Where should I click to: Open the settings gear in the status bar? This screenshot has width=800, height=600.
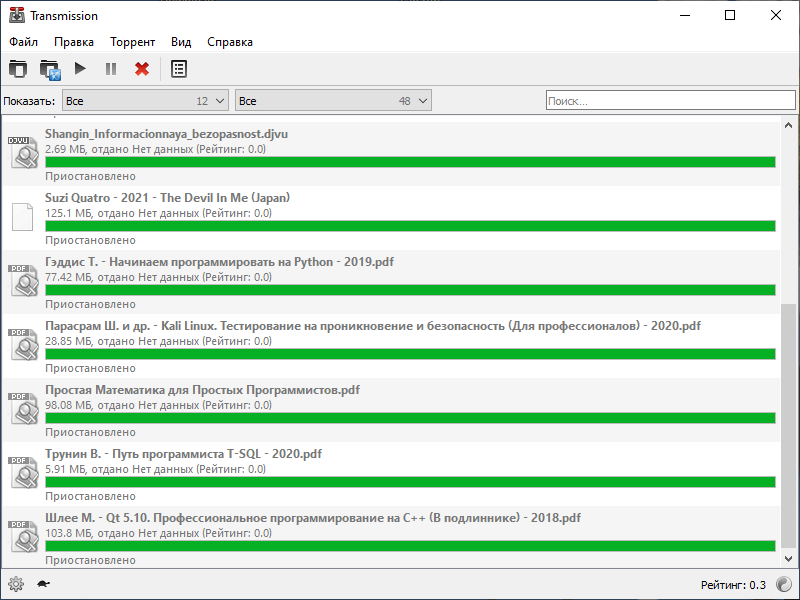click(x=16, y=584)
